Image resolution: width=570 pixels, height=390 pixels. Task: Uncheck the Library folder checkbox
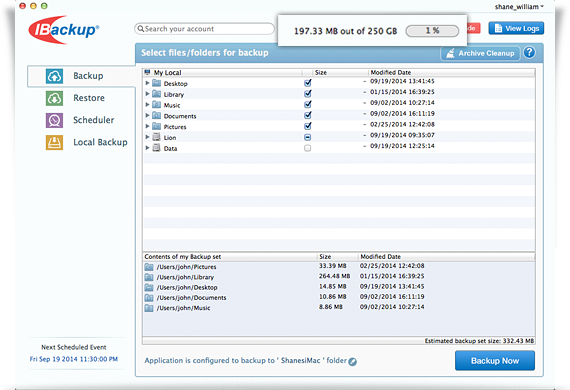308,94
